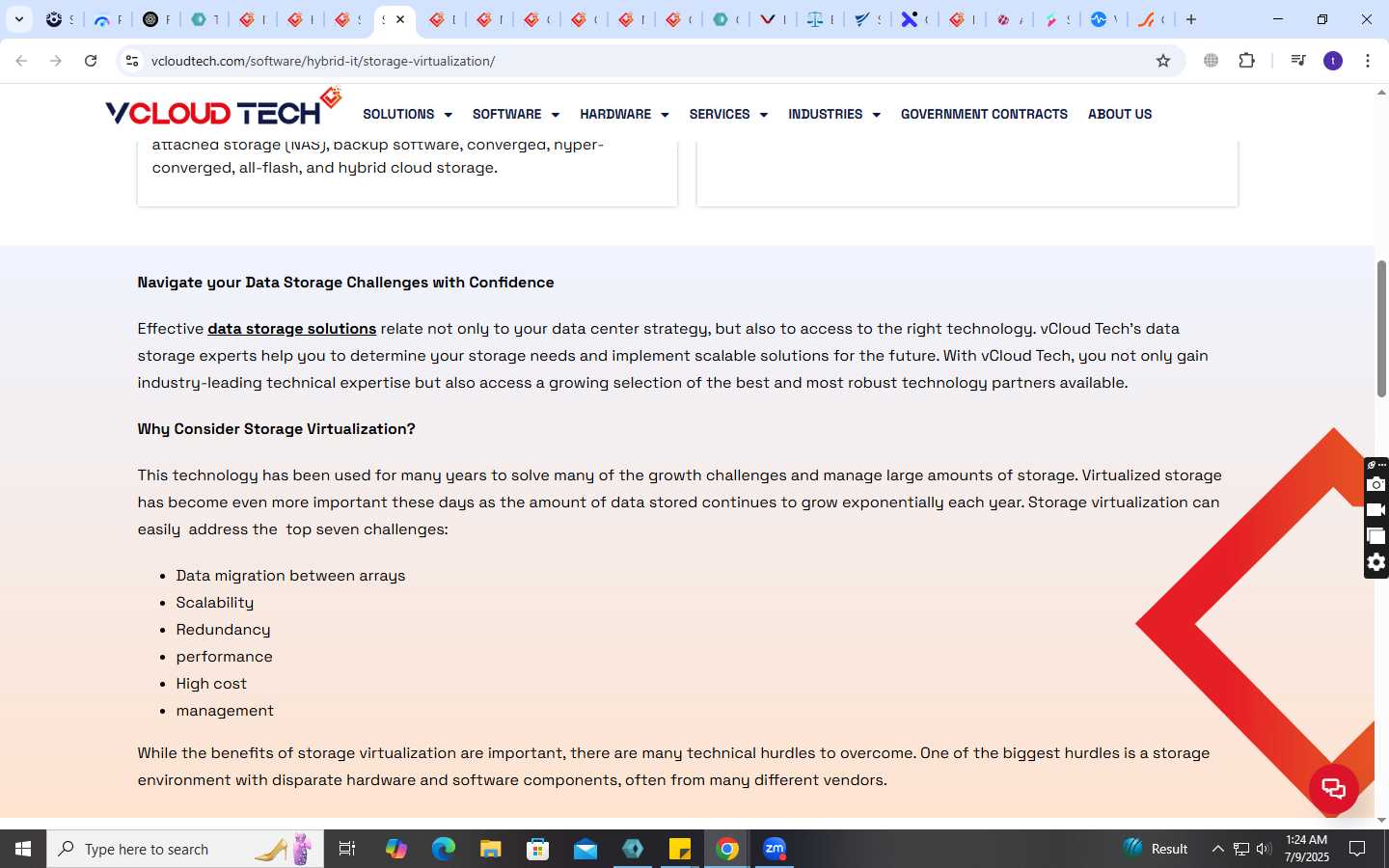This screenshot has height=868, width=1389.
Task: Open the ABOUT US page
Action: [1120, 114]
